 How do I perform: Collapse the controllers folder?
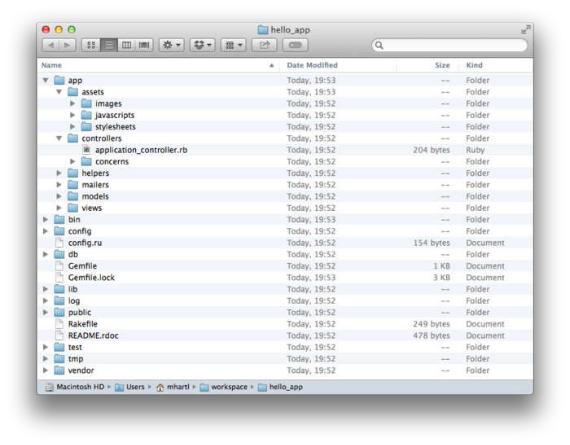(x=59, y=138)
